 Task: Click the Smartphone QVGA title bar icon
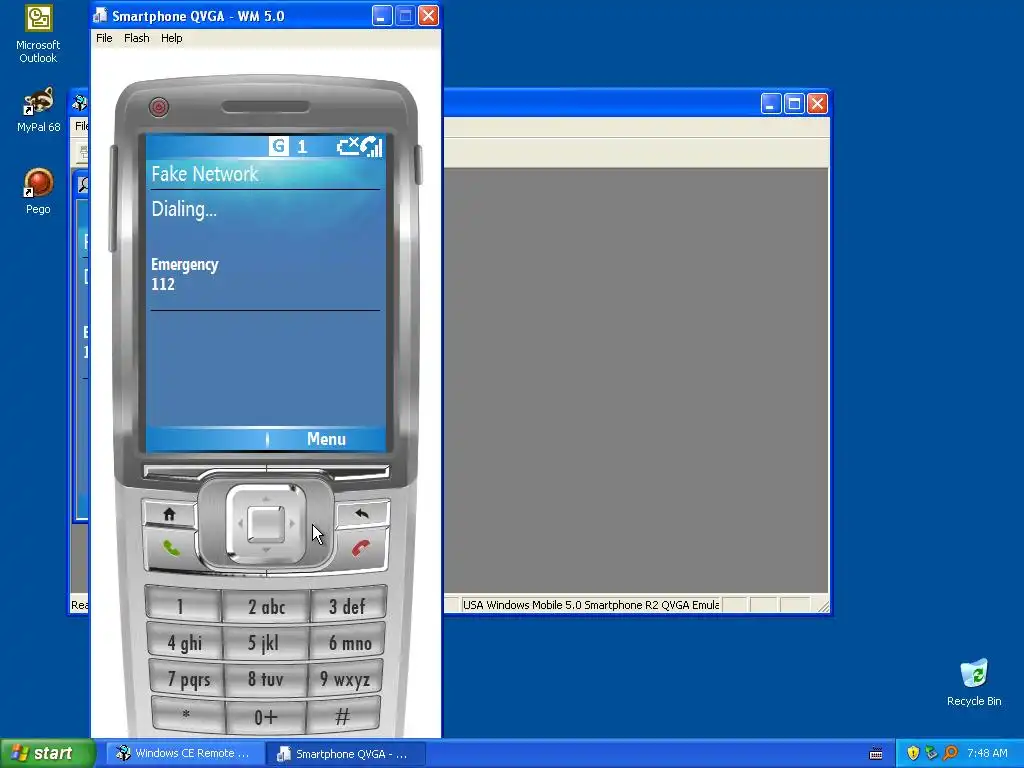pyautogui.click(x=100, y=16)
